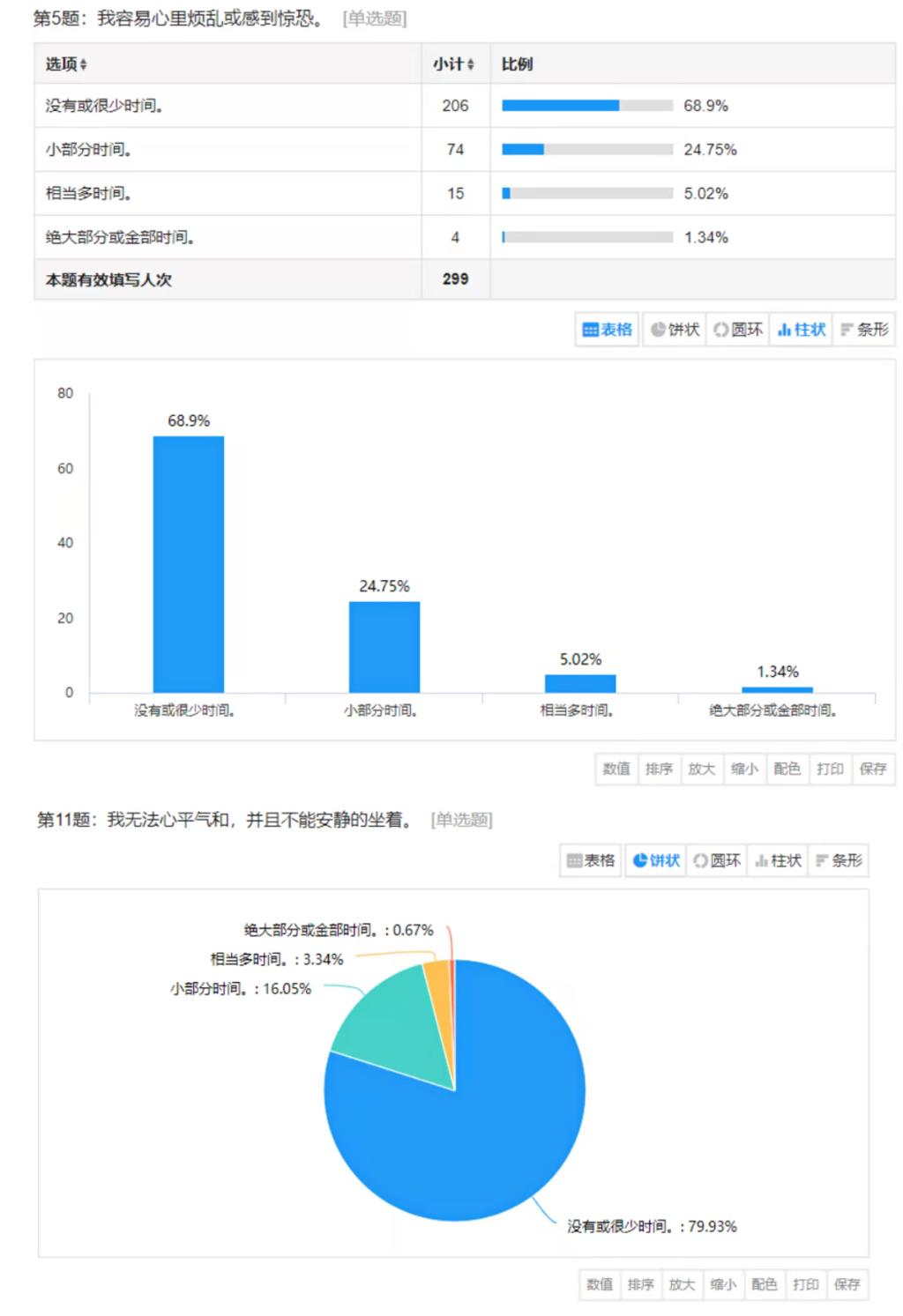Select donut chart view for question 11
Image resolution: width=903 pixels, height=1316 pixels.
[x=717, y=860]
